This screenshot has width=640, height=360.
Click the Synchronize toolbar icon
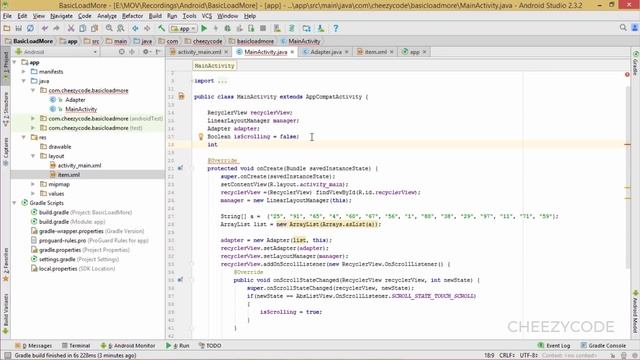coord(30,28)
